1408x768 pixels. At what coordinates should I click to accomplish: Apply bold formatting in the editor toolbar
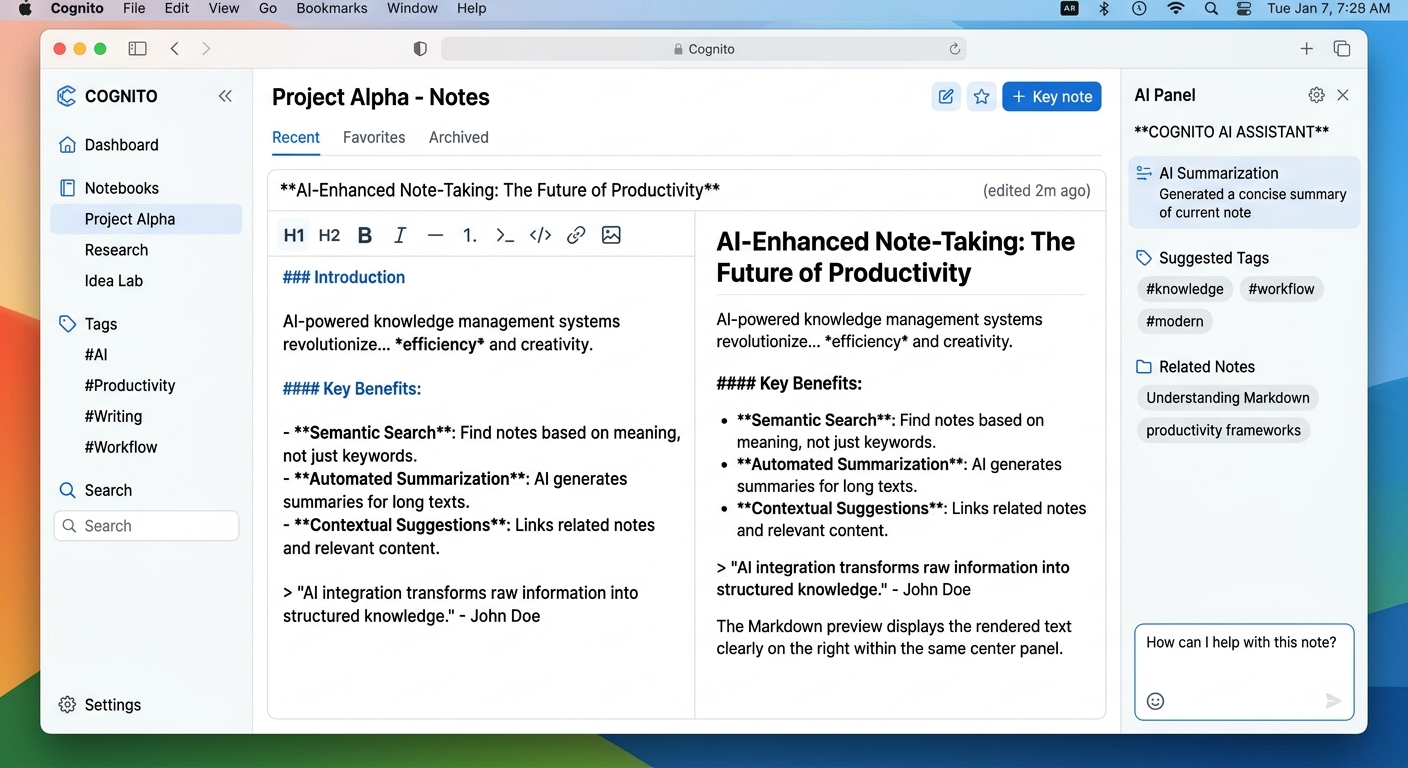[x=365, y=236]
